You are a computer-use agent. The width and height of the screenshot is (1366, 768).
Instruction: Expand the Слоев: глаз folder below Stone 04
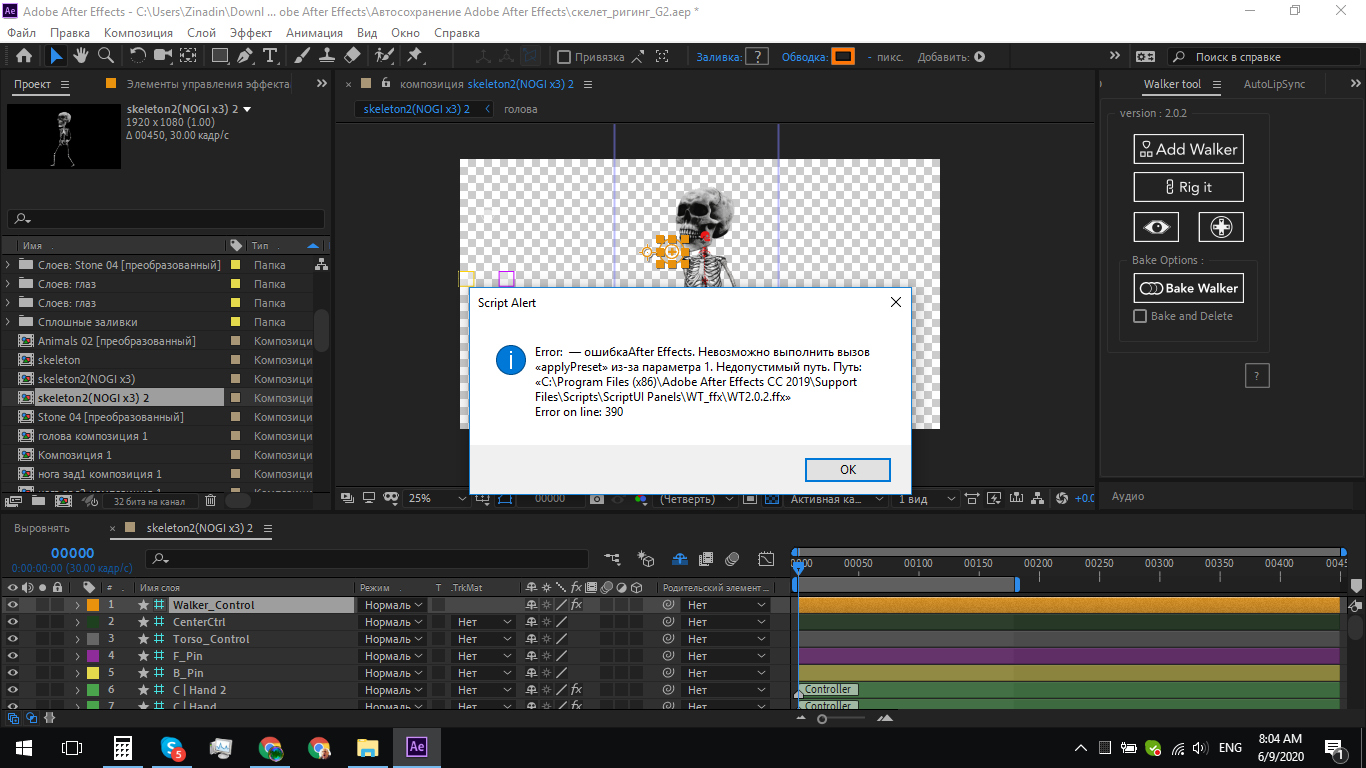tap(8, 284)
